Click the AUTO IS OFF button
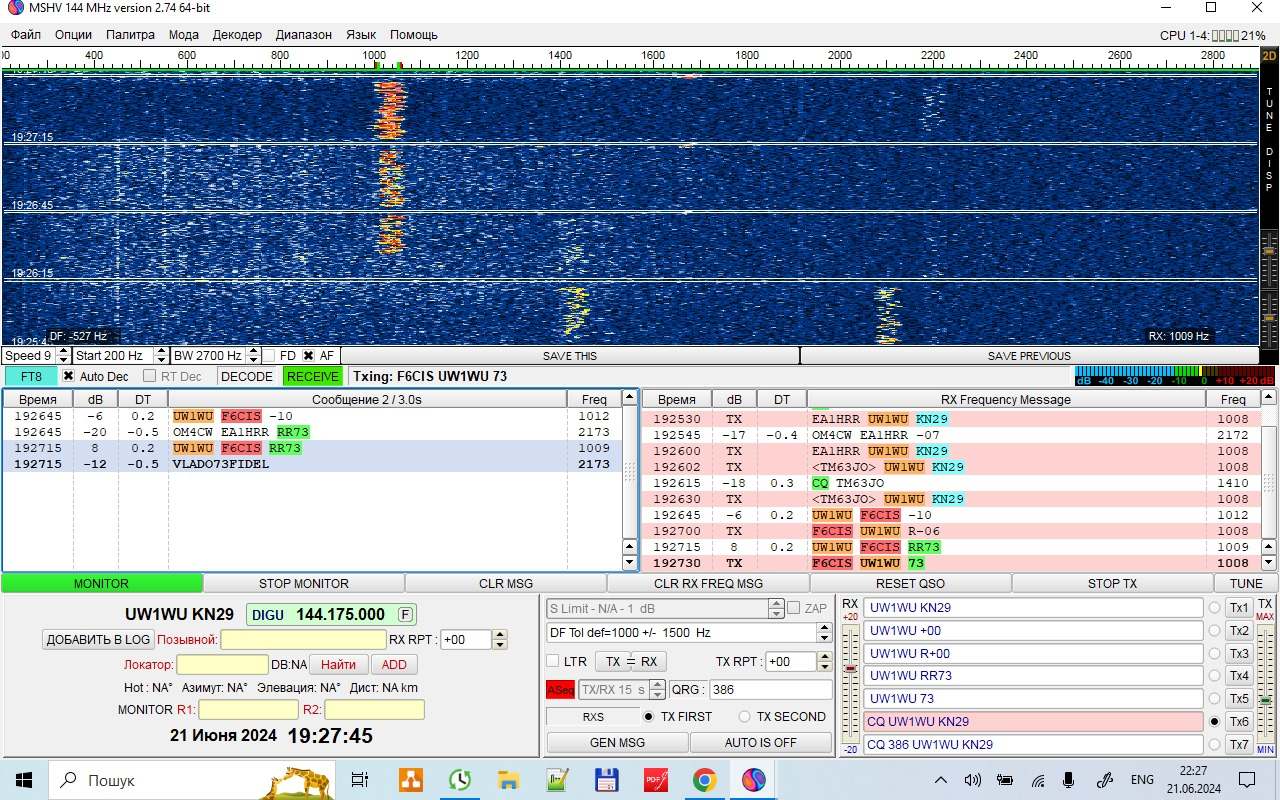The height and width of the screenshot is (800, 1280). (761, 742)
